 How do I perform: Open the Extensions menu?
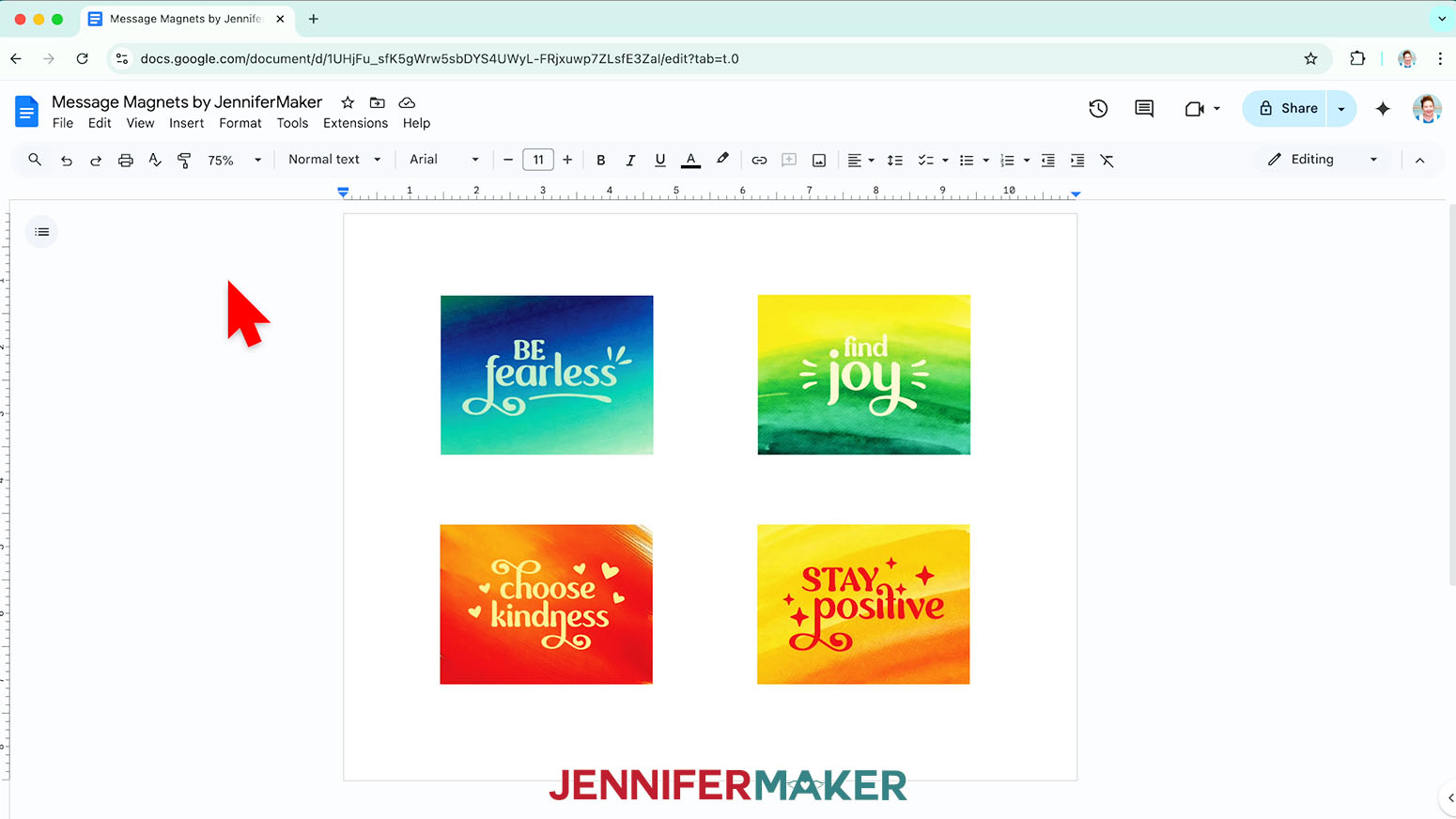(x=355, y=123)
